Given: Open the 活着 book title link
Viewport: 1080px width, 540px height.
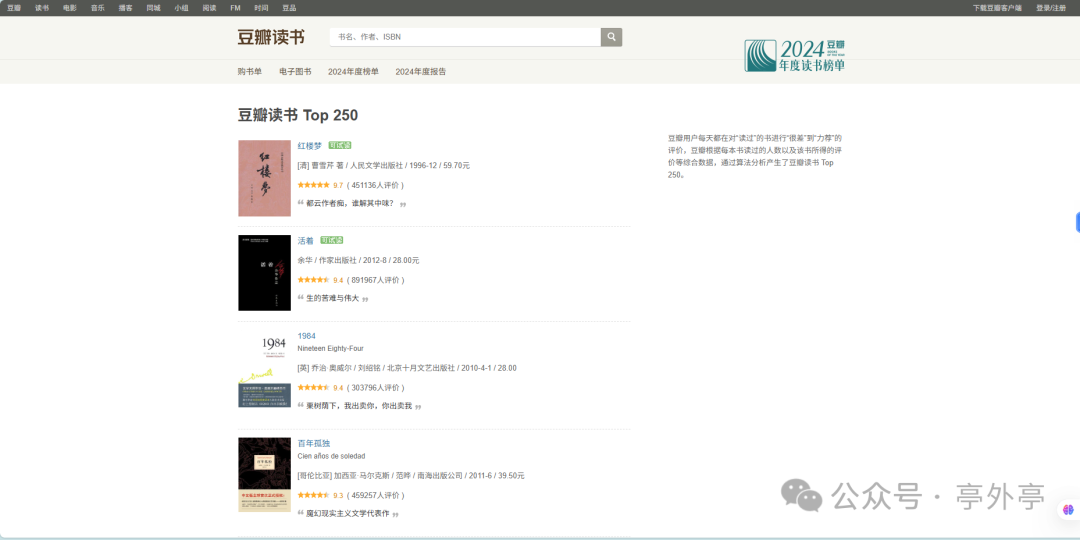Looking at the screenshot, I should (305, 240).
